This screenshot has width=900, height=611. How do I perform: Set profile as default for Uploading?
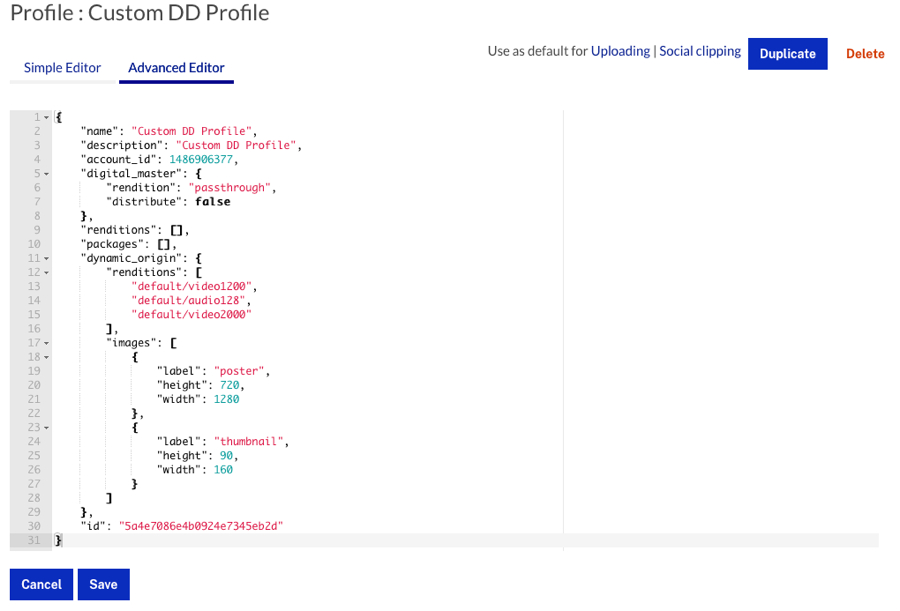coord(620,51)
